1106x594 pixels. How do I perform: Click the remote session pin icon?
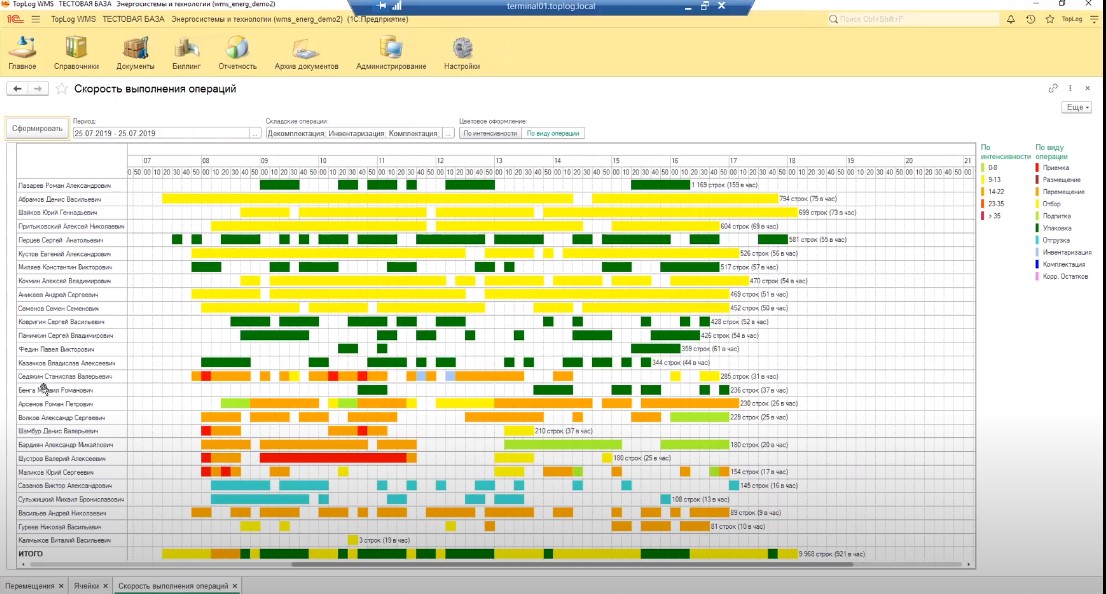coord(382,6)
